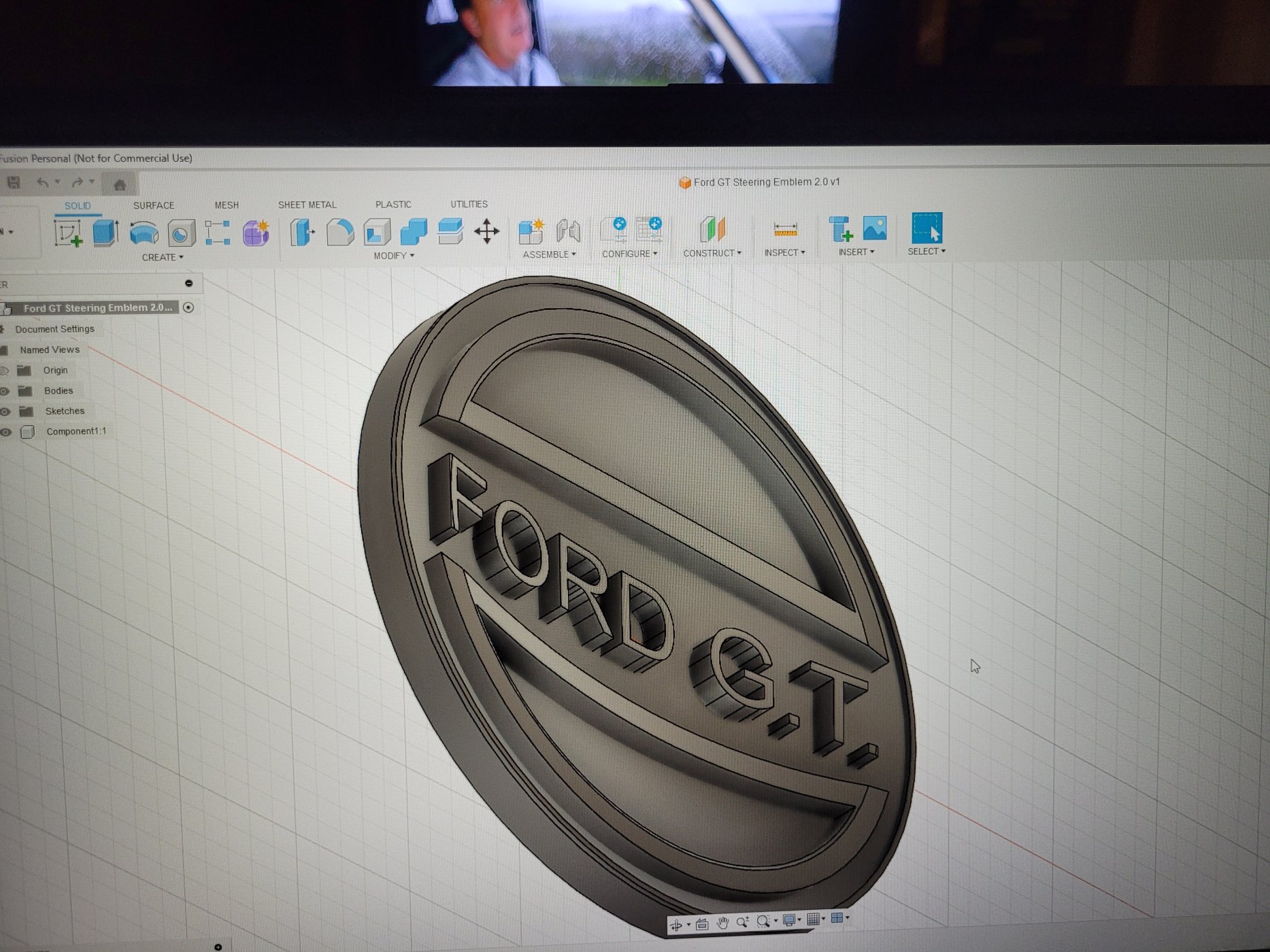Click the Redo arrow

(x=78, y=182)
